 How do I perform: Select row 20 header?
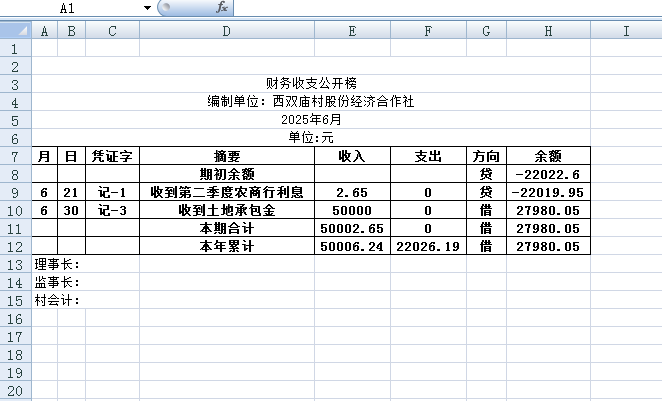(16, 372)
